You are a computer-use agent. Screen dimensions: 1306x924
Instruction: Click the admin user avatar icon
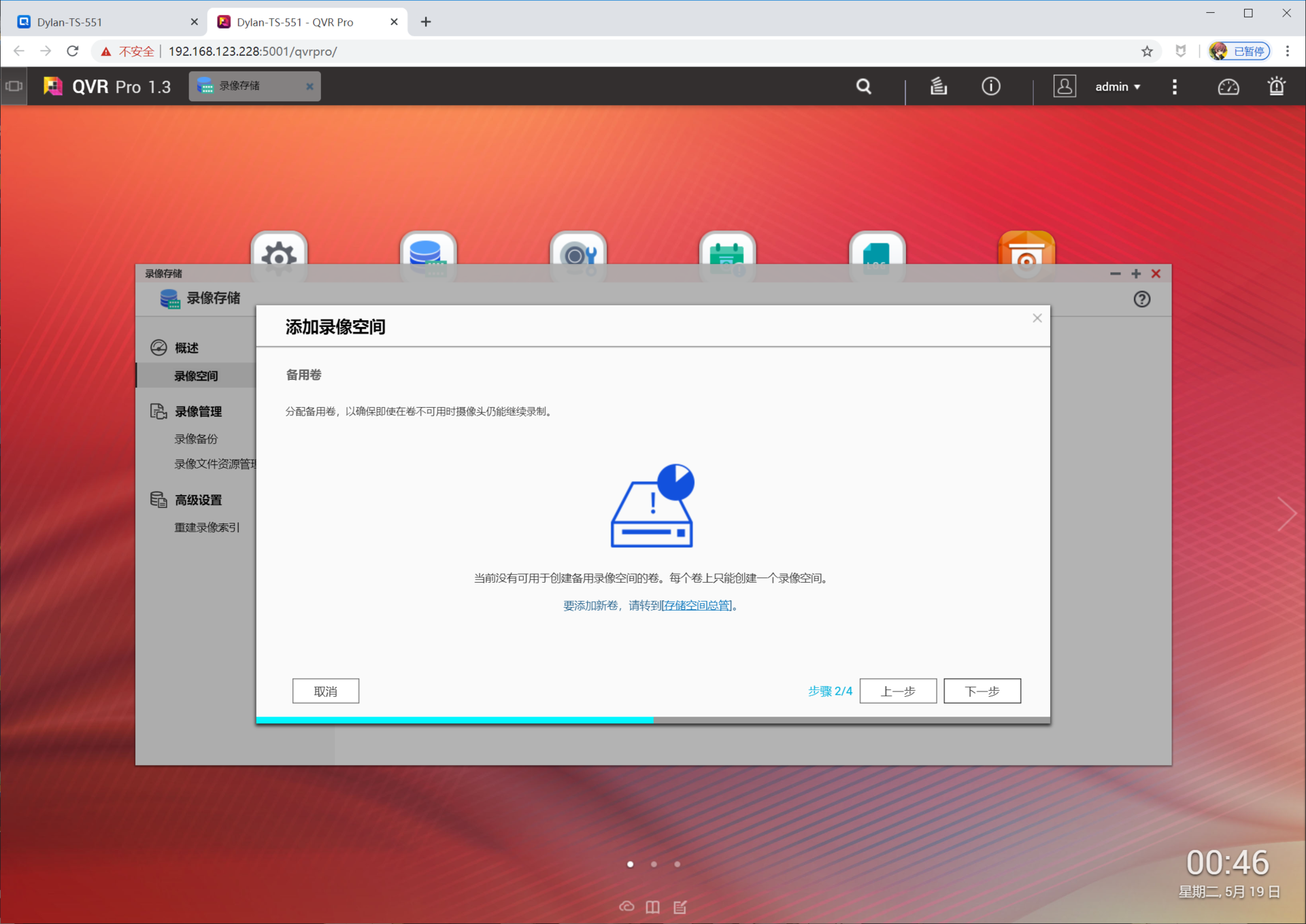coord(1064,86)
